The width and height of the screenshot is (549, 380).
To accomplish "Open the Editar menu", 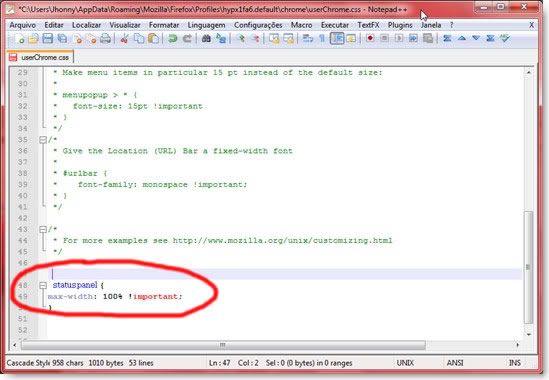I will point(54,25).
